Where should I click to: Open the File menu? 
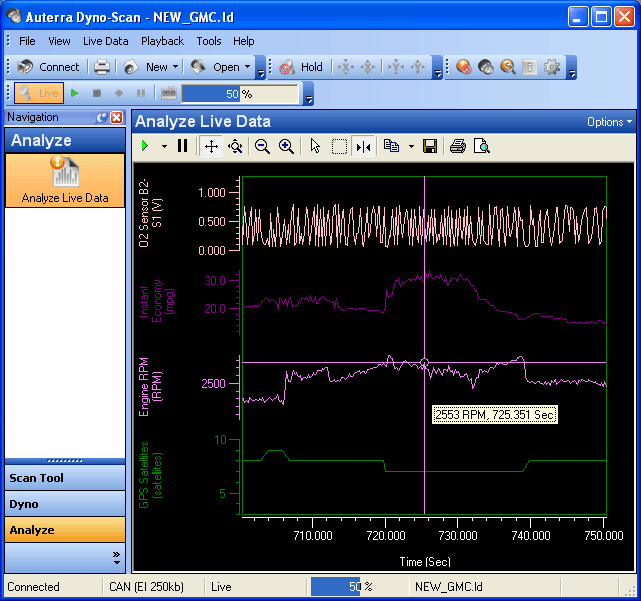tap(27, 41)
